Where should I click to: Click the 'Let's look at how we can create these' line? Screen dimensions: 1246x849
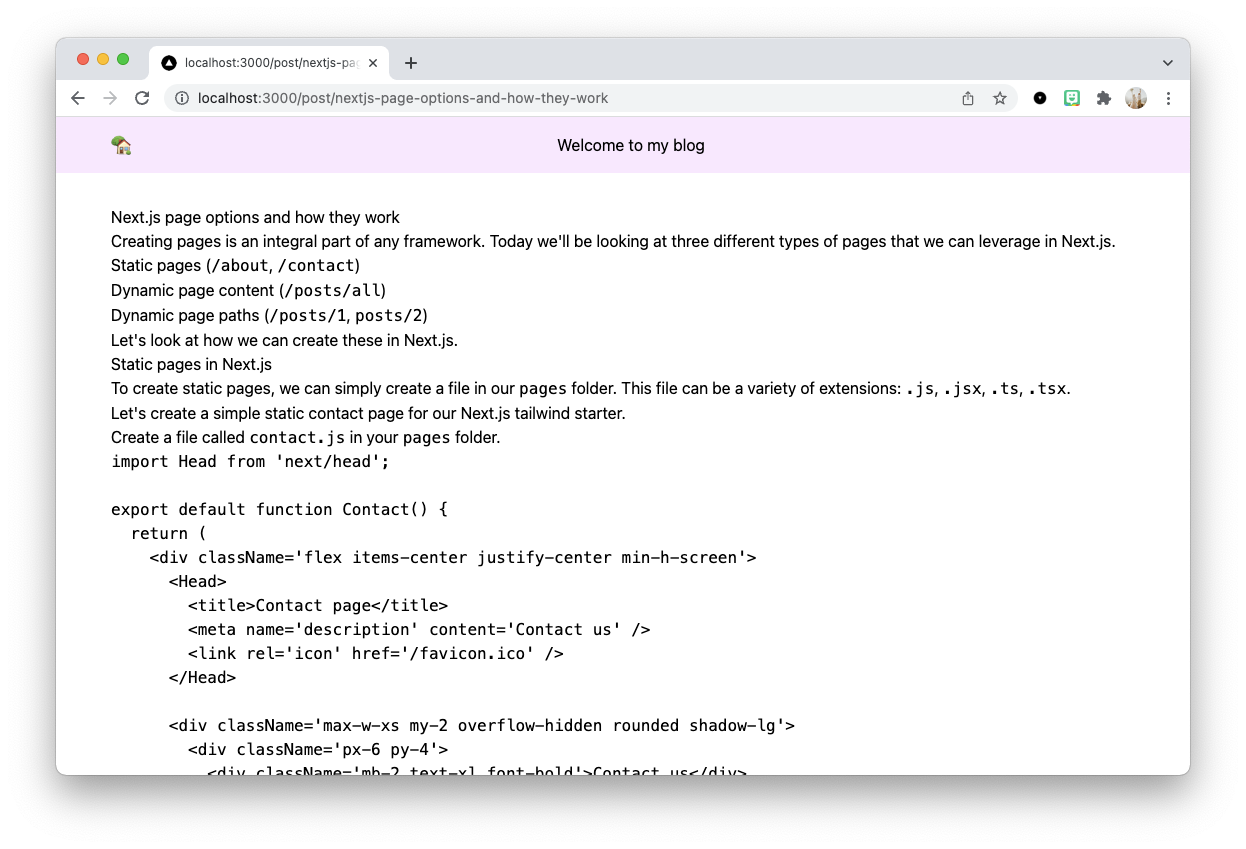[284, 340]
